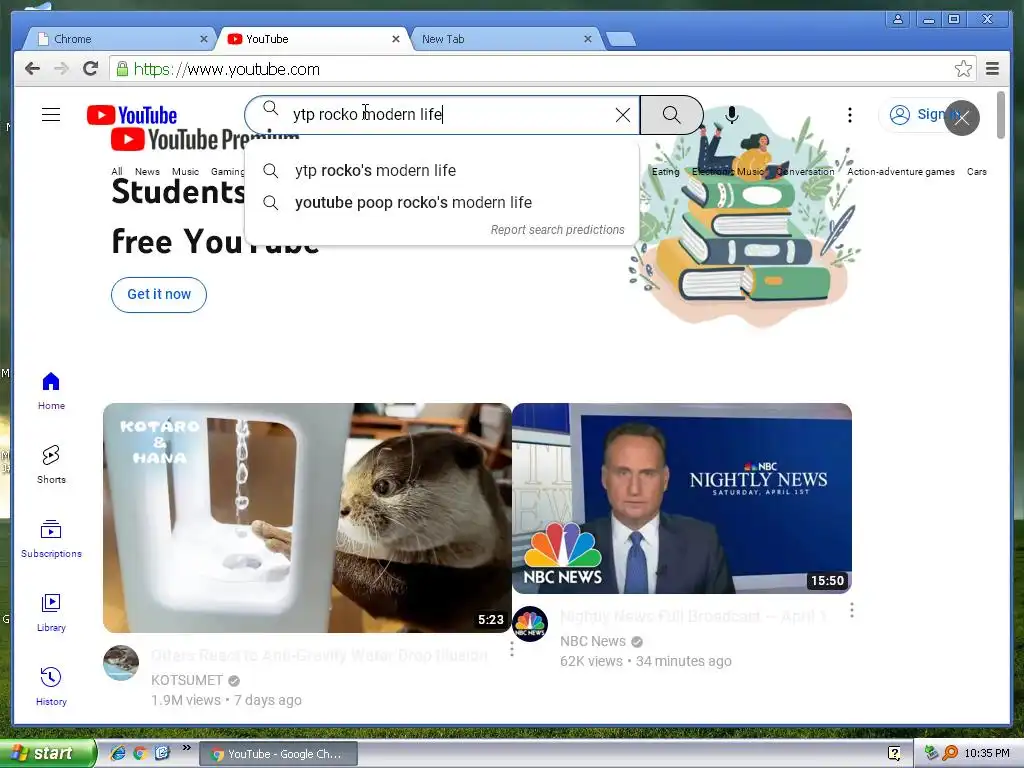Open Shorts in sidebar

51,464
